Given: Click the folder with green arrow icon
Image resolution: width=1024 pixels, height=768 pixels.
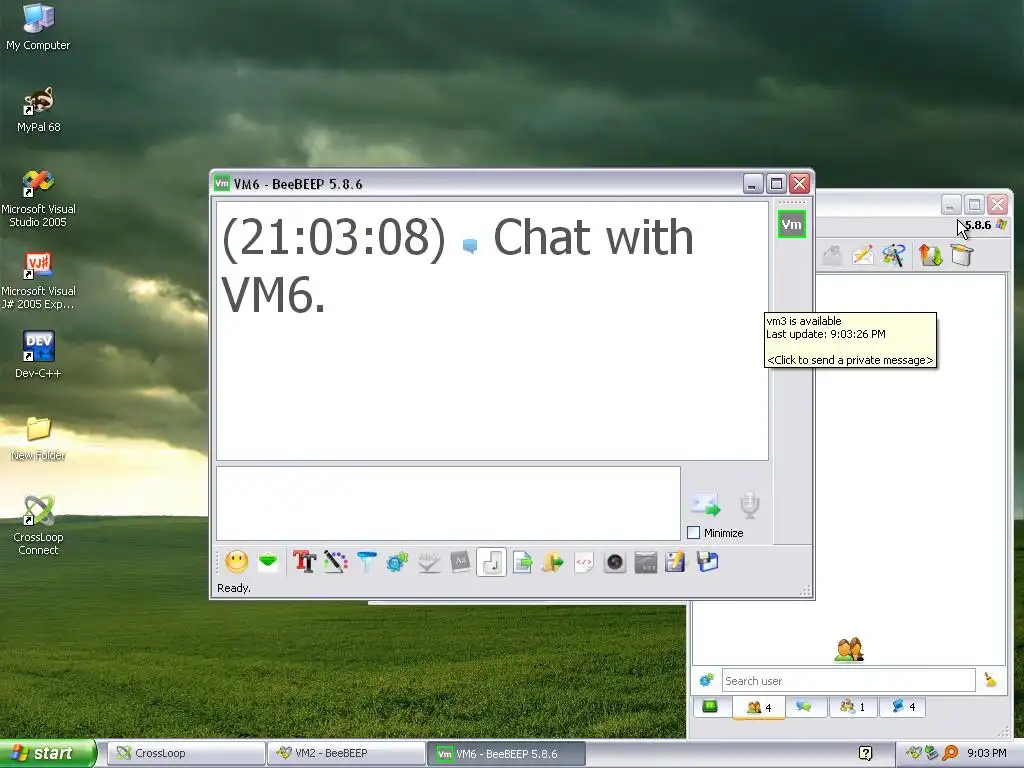Looking at the screenshot, I should (x=552, y=562).
